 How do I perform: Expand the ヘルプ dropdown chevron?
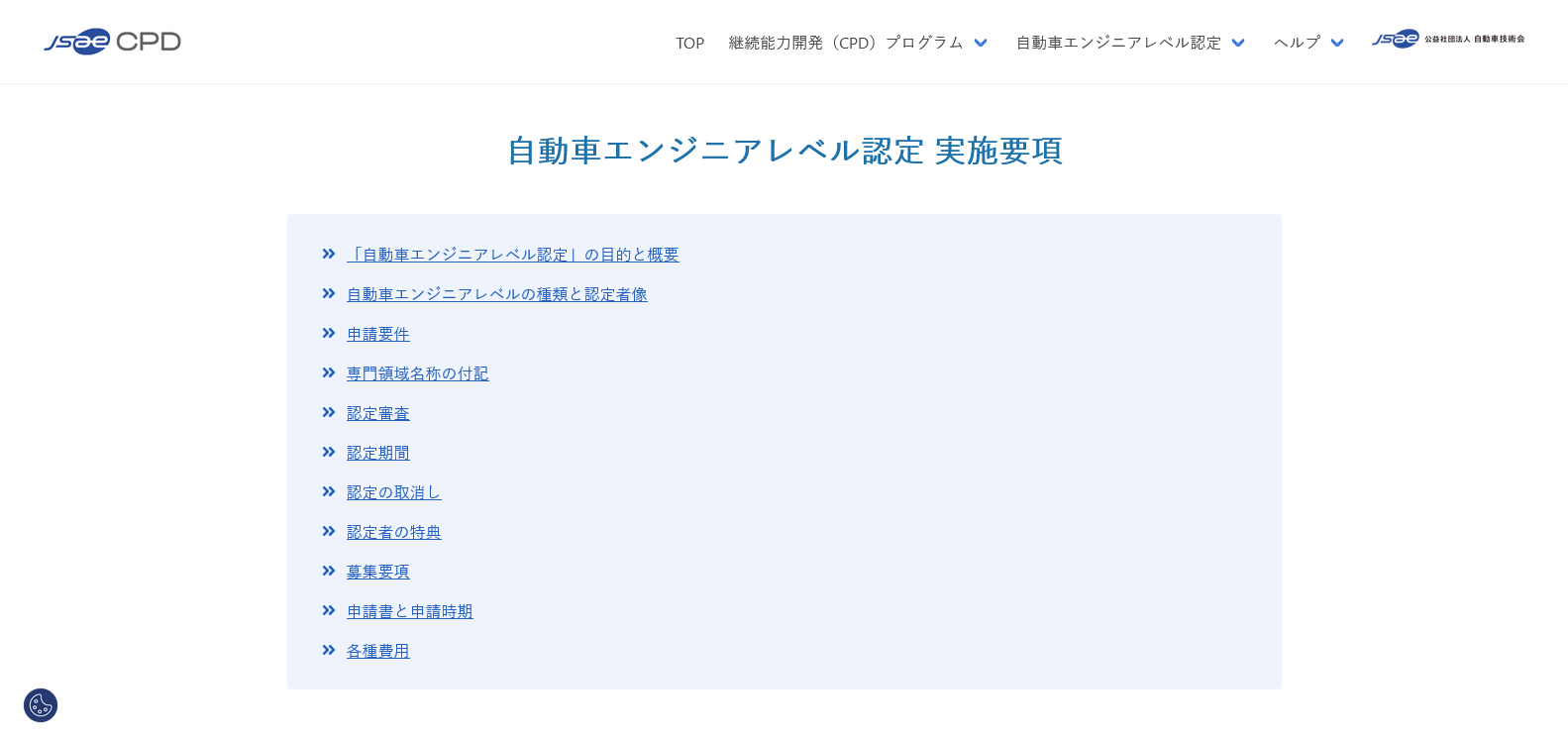pos(1336,43)
